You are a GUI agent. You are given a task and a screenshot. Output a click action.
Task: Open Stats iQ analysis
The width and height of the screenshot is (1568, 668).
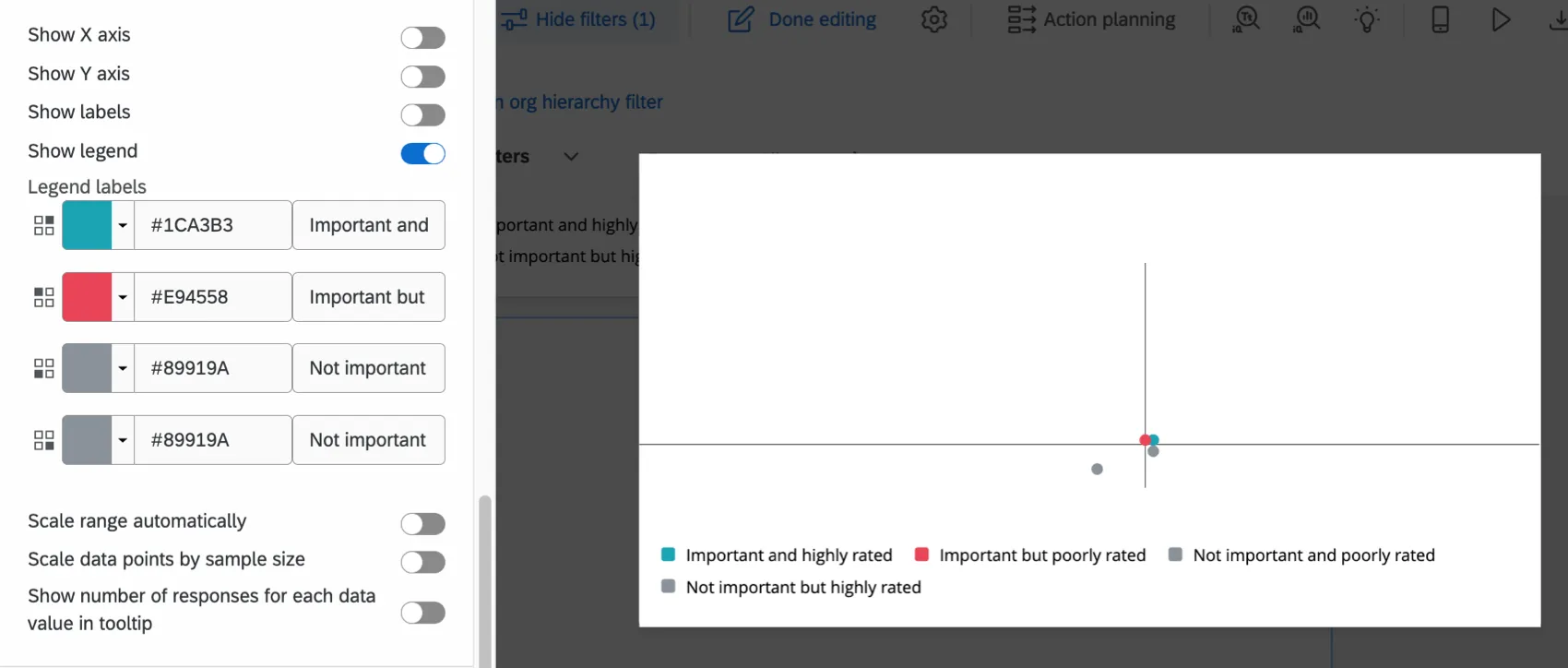click(x=1306, y=19)
